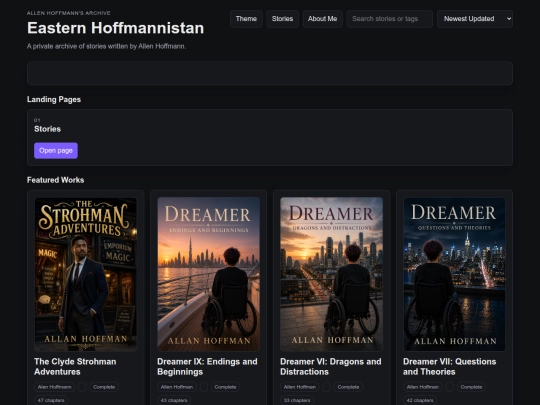Click author tag under Dreamer VI
540x405 pixels.
300,387
